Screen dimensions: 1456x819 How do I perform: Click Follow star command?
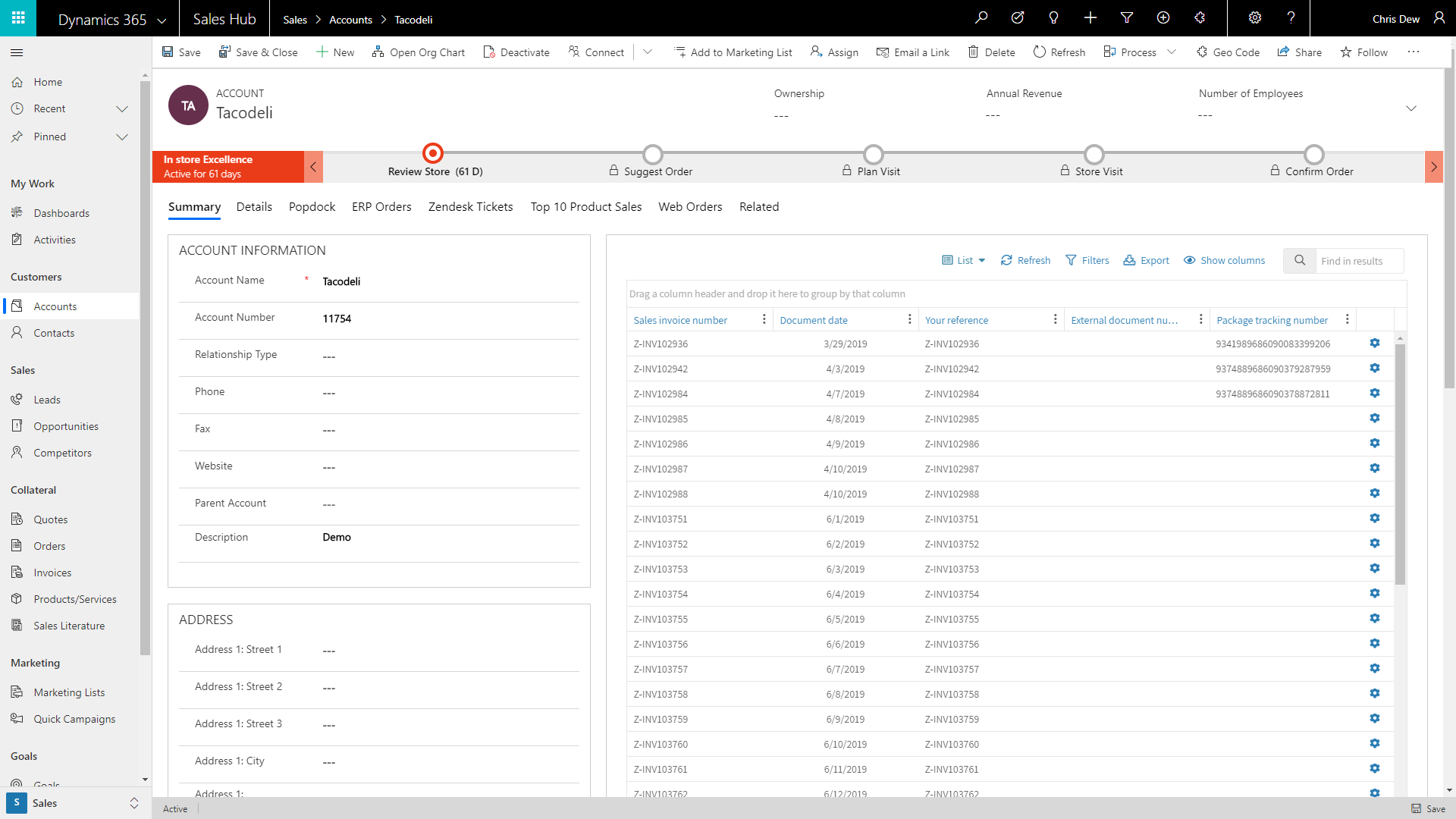1363,52
